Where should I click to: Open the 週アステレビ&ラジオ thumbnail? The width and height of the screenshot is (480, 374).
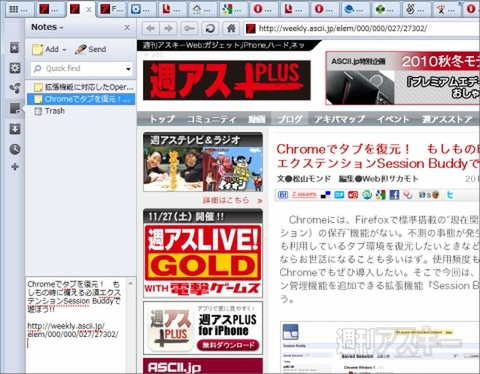(203, 169)
